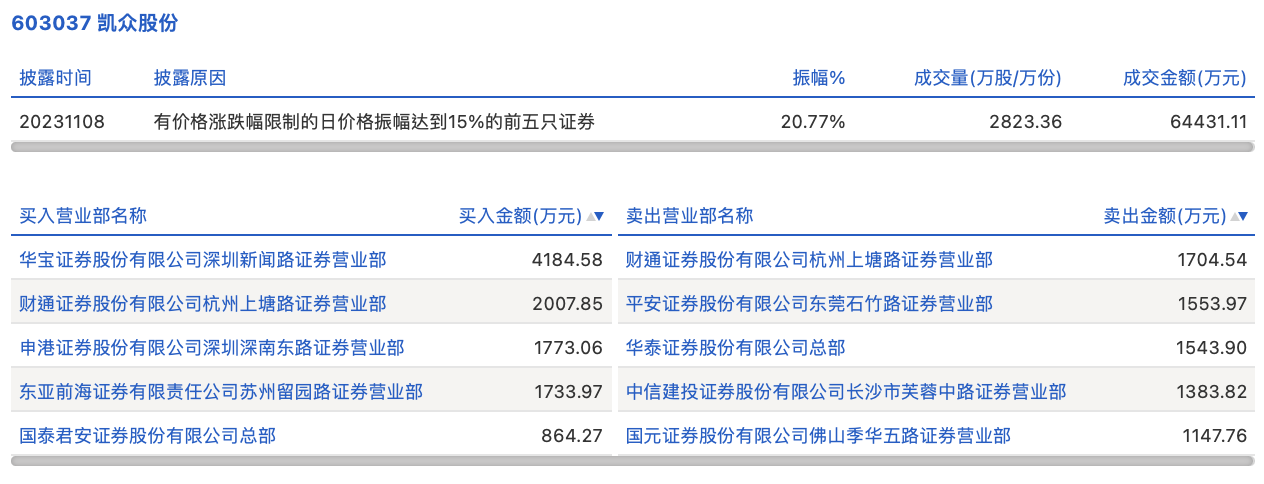The image size is (1264, 484).
Task: Open 华泰证券股份有限公司总部 seller link
Action: tap(735, 348)
